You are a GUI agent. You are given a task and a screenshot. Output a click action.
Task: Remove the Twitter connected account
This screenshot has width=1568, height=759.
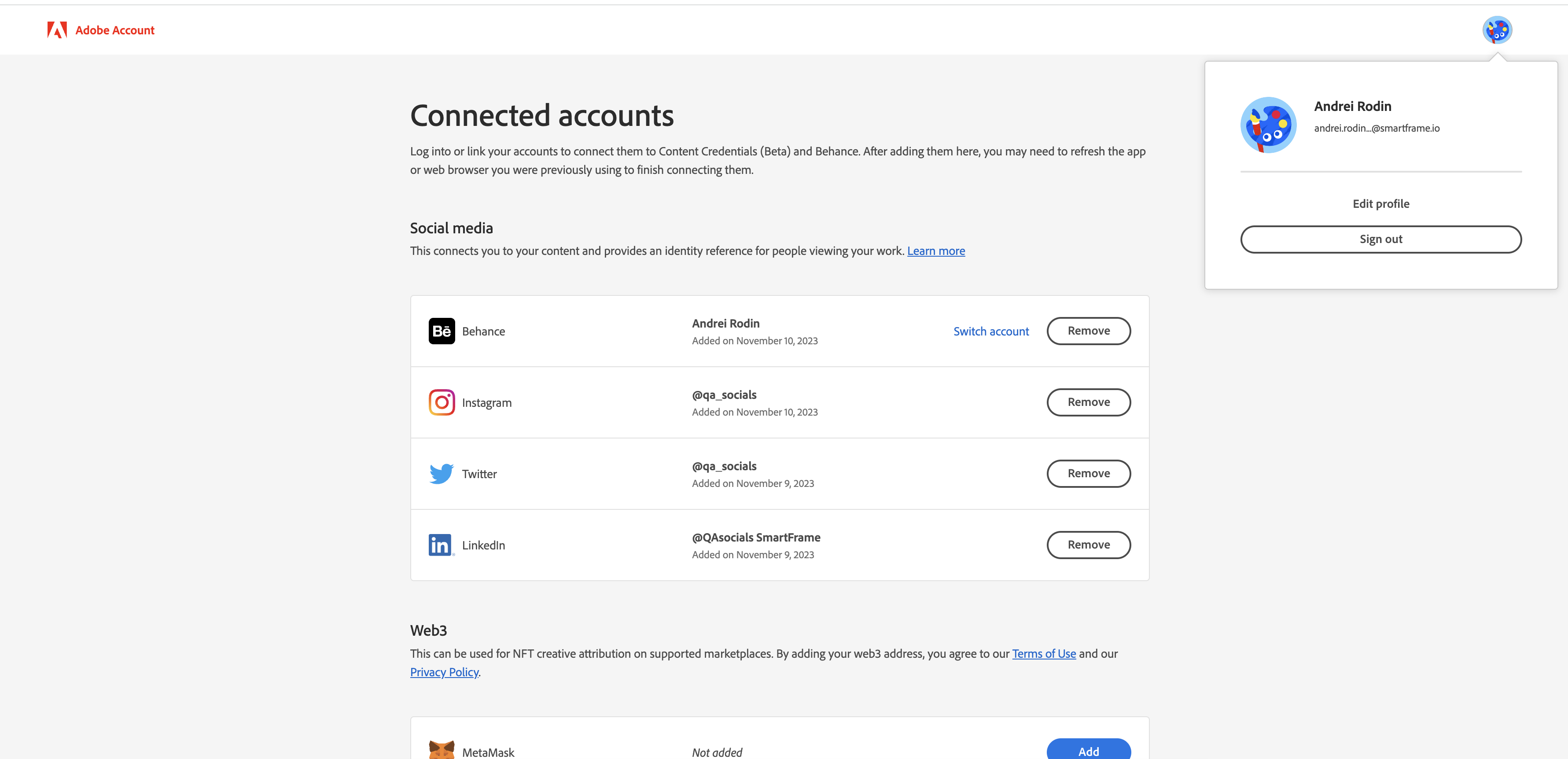pyautogui.click(x=1088, y=474)
